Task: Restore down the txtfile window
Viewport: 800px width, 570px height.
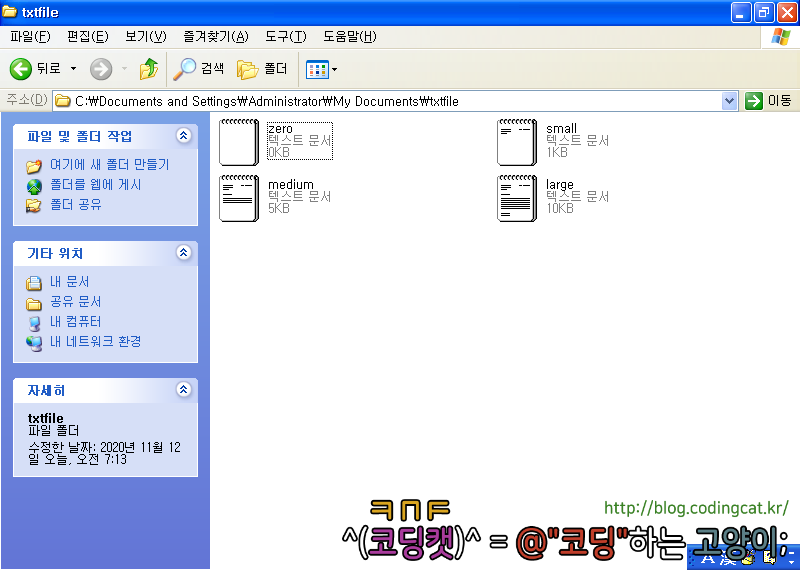Action: pyautogui.click(x=764, y=12)
